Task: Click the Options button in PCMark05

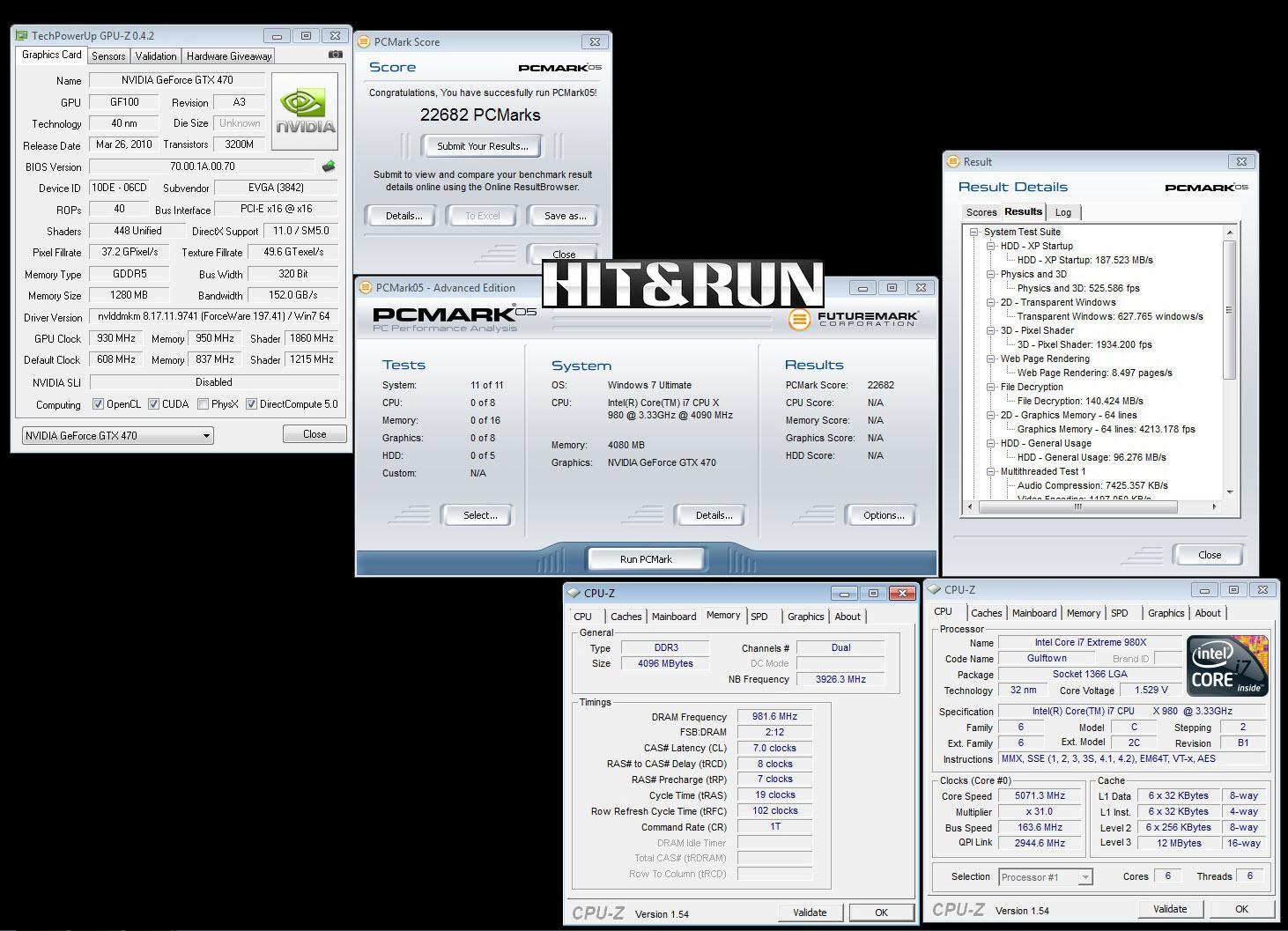Action: [x=884, y=515]
